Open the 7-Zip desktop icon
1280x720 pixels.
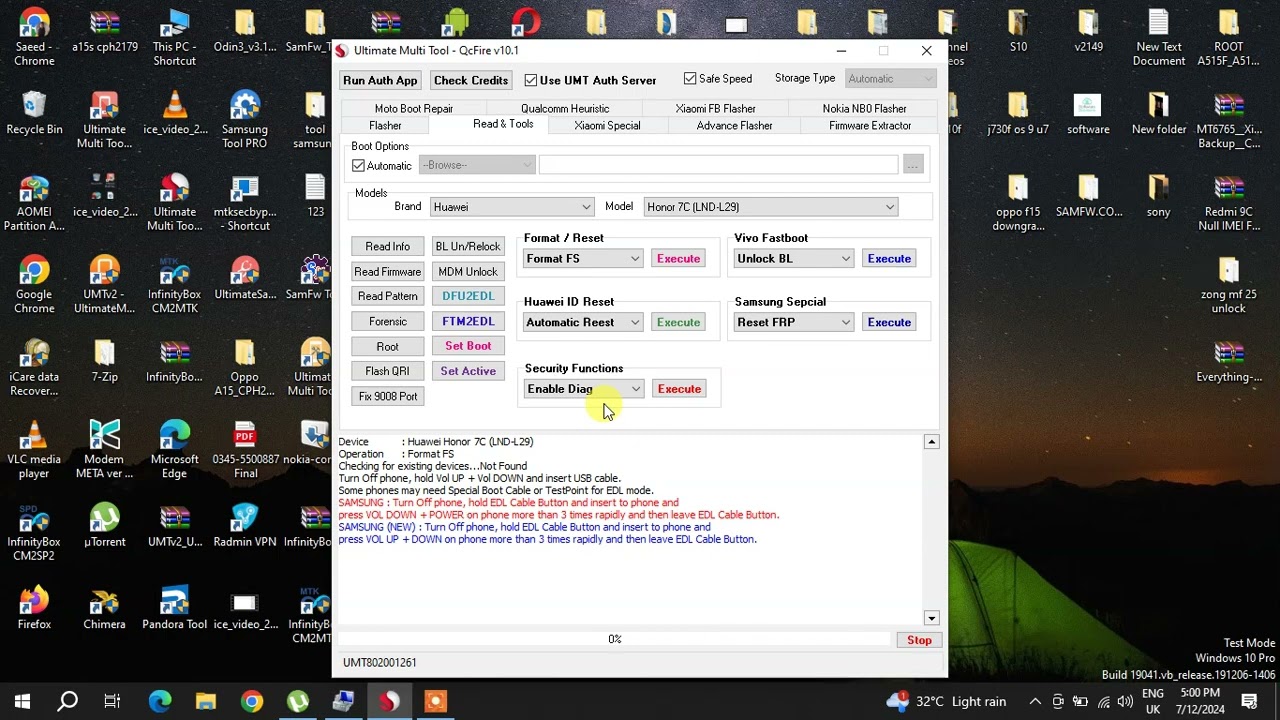(104, 361)
